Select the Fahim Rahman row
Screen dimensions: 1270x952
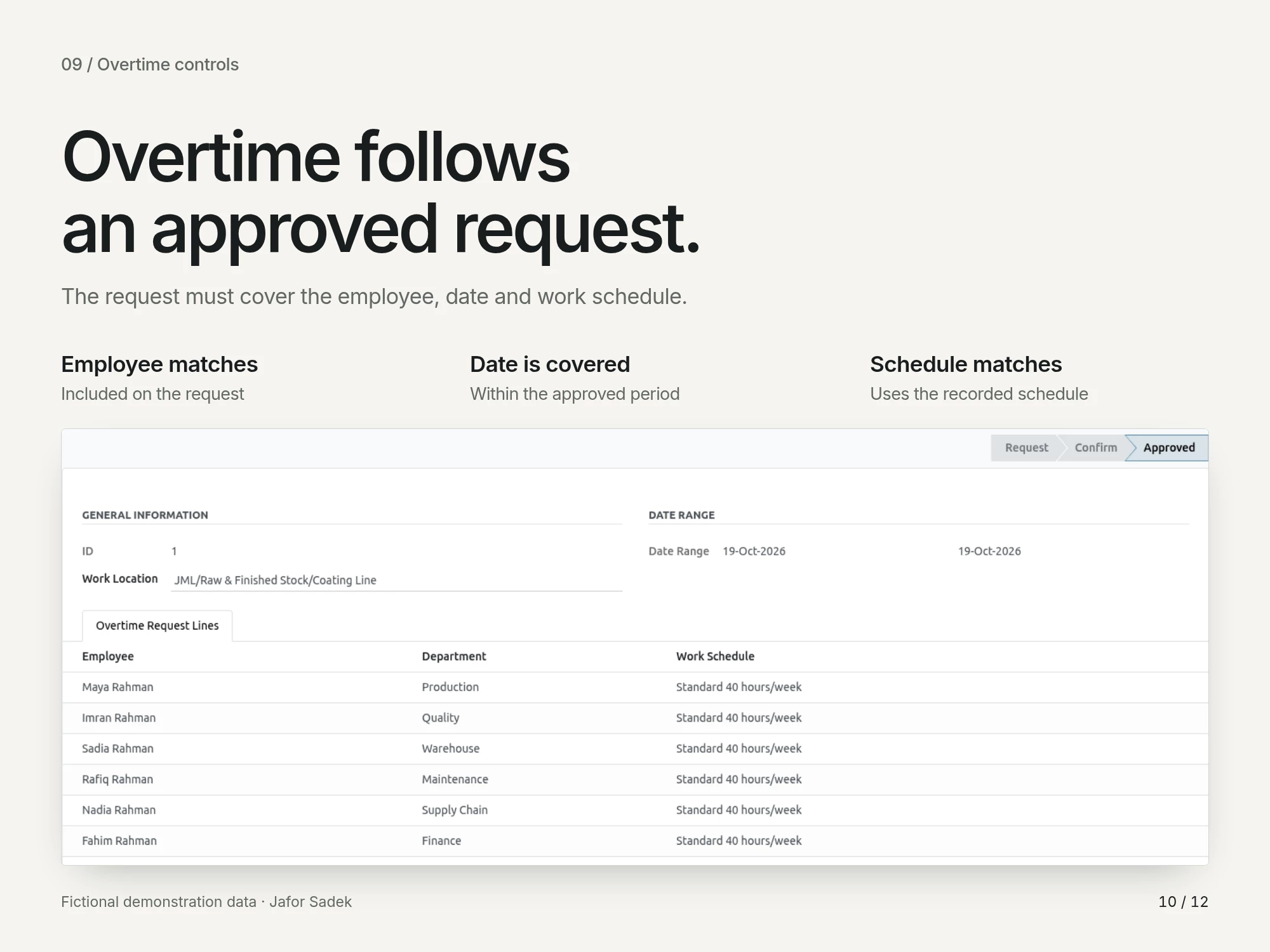coord(635,841)
